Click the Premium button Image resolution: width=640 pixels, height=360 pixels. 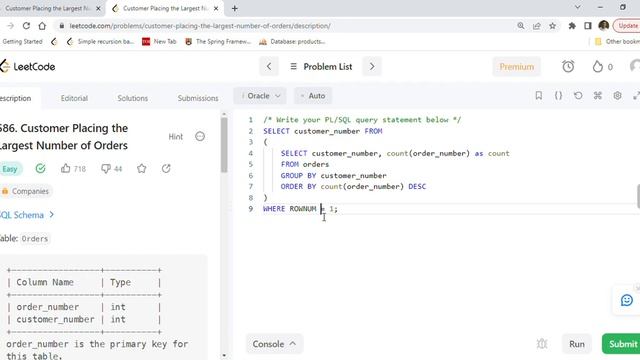click(x=517, y=67)
